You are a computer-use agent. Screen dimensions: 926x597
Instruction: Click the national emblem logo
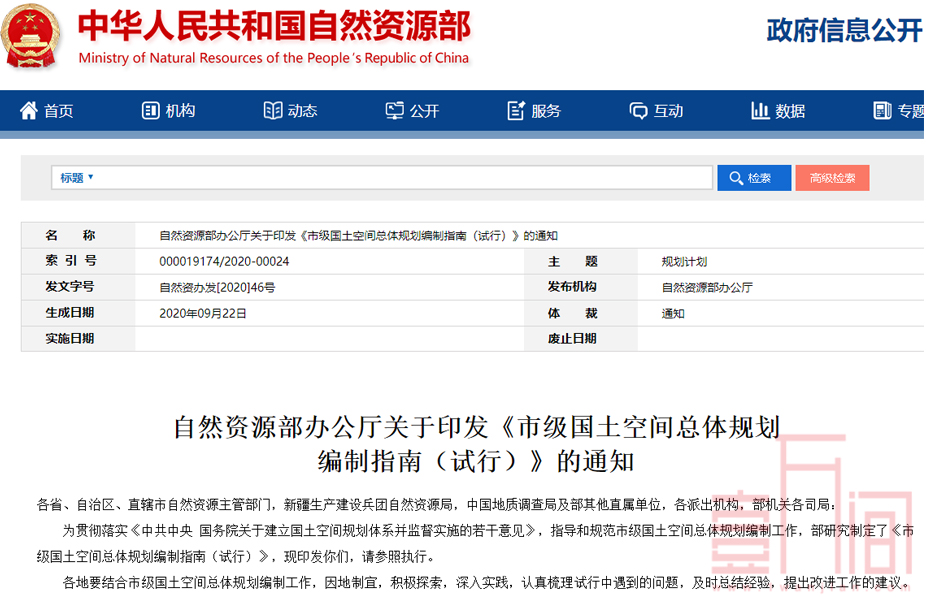[31, 37]
